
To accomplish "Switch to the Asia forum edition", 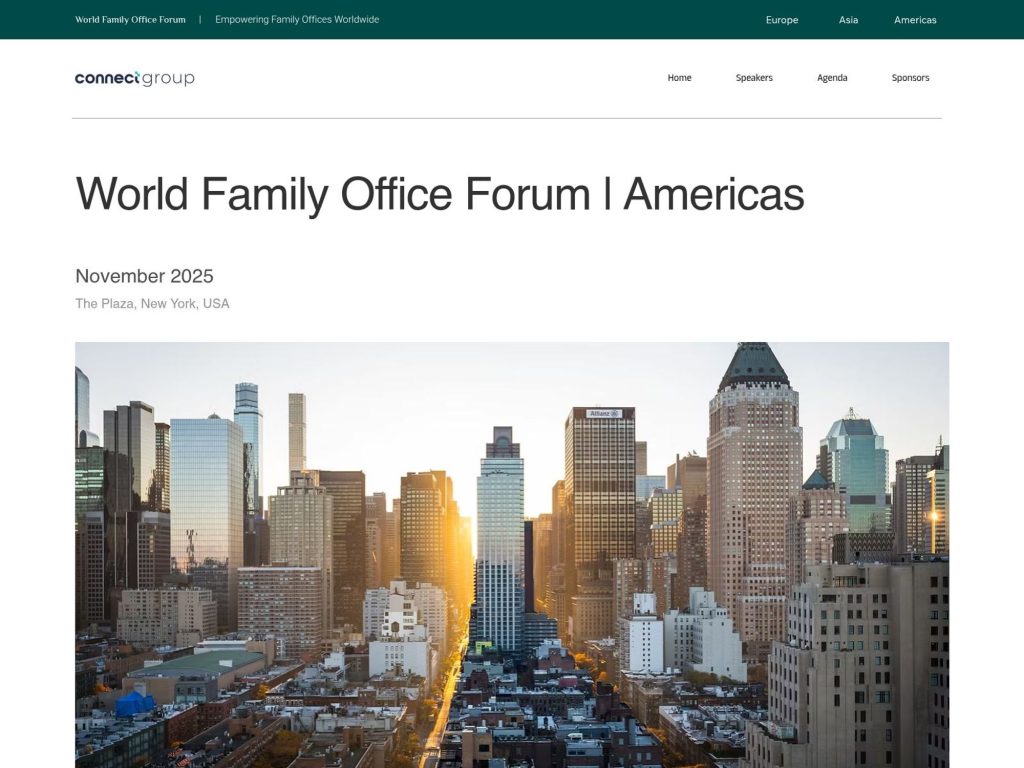I will pos(847,19).
